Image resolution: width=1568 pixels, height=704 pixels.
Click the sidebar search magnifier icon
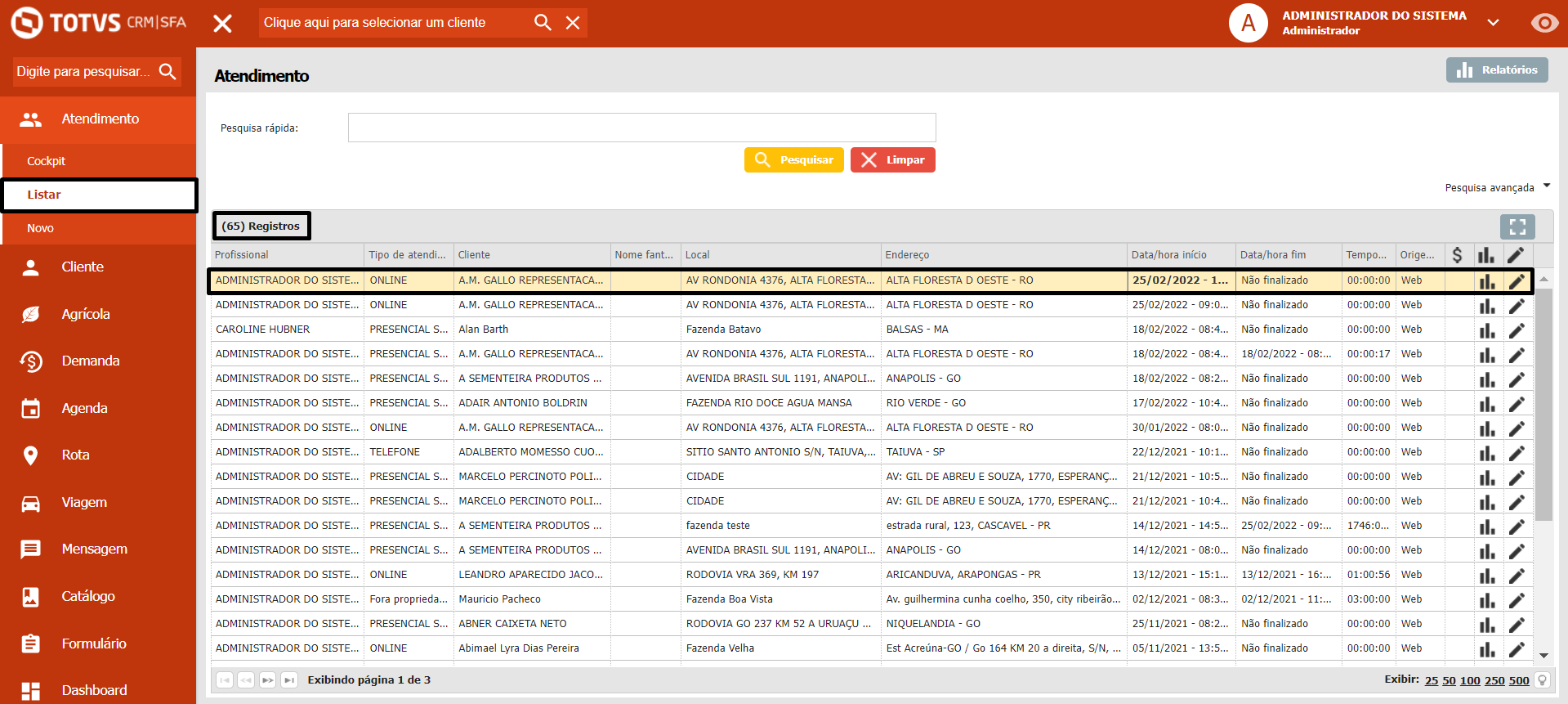point(168,71)
